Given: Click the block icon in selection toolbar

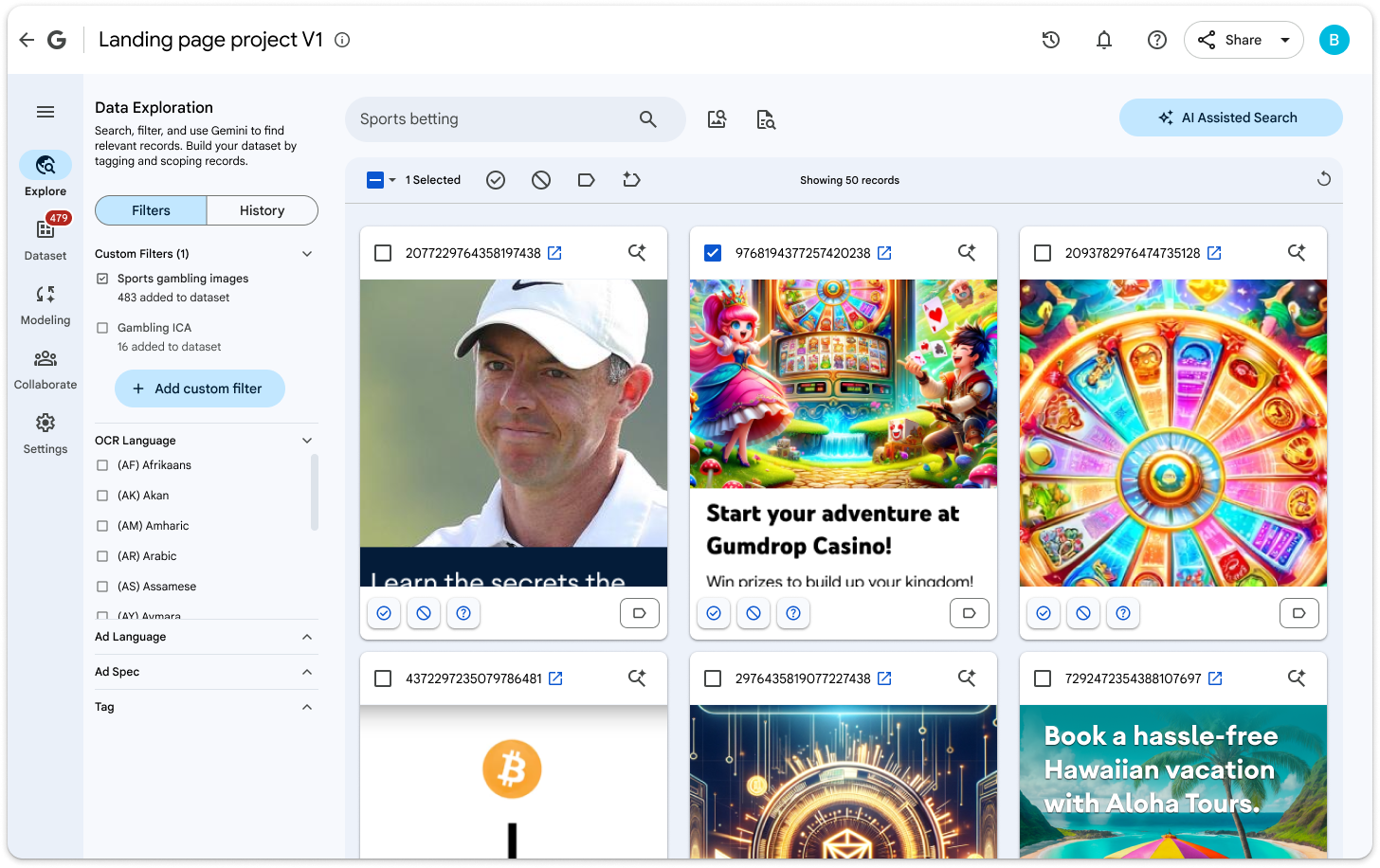Looking at the screenshot, I should pyautogui.click(x=541, y=180).
